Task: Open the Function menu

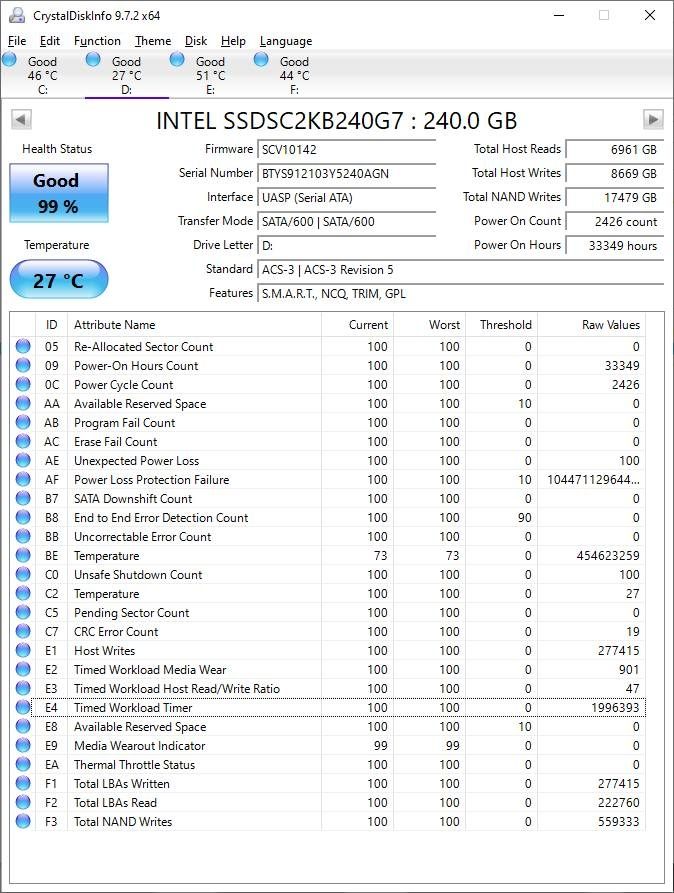Action: pos(97,41)
